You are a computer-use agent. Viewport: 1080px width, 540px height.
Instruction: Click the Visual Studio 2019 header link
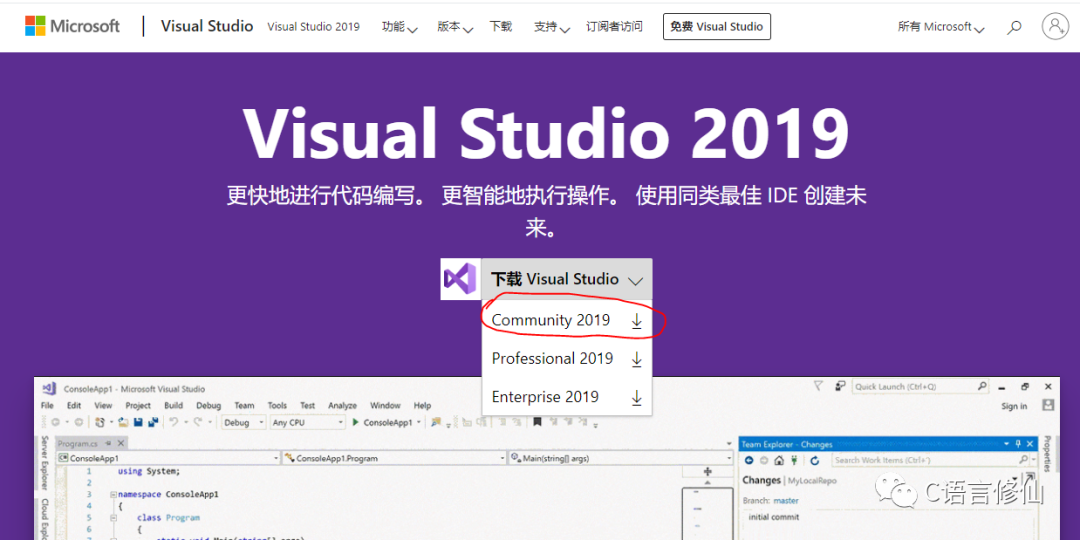tap(313, 27)
